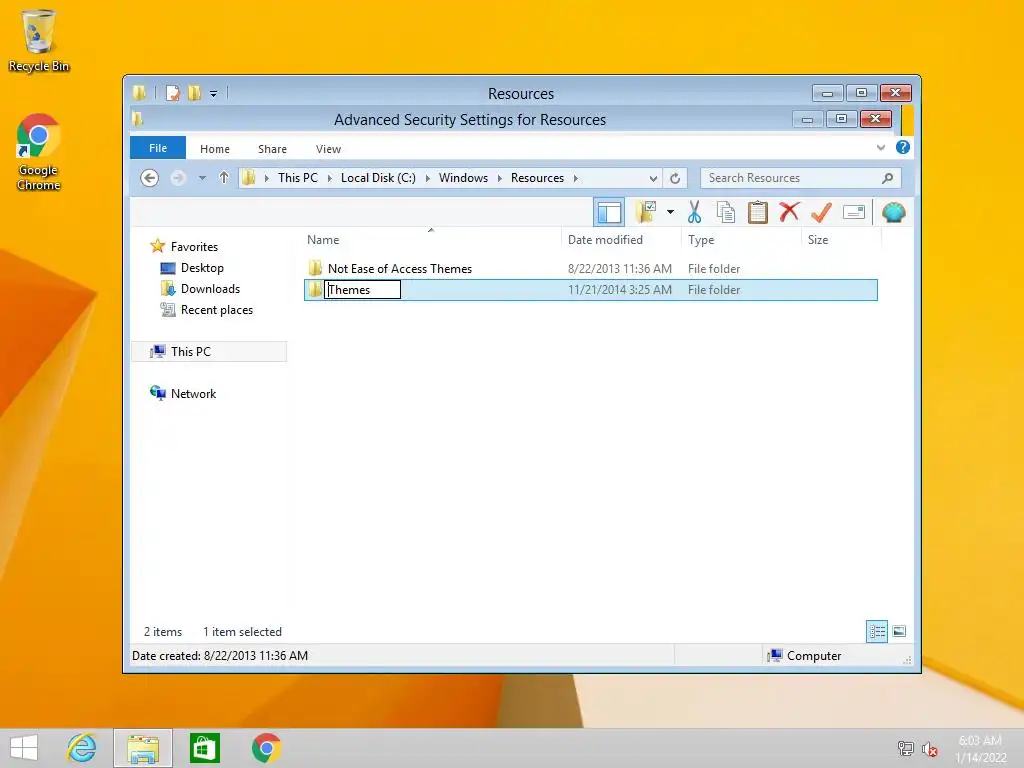Open the address bar history dropdown
Screen dimensions: 1024x768
click(652, 178)
